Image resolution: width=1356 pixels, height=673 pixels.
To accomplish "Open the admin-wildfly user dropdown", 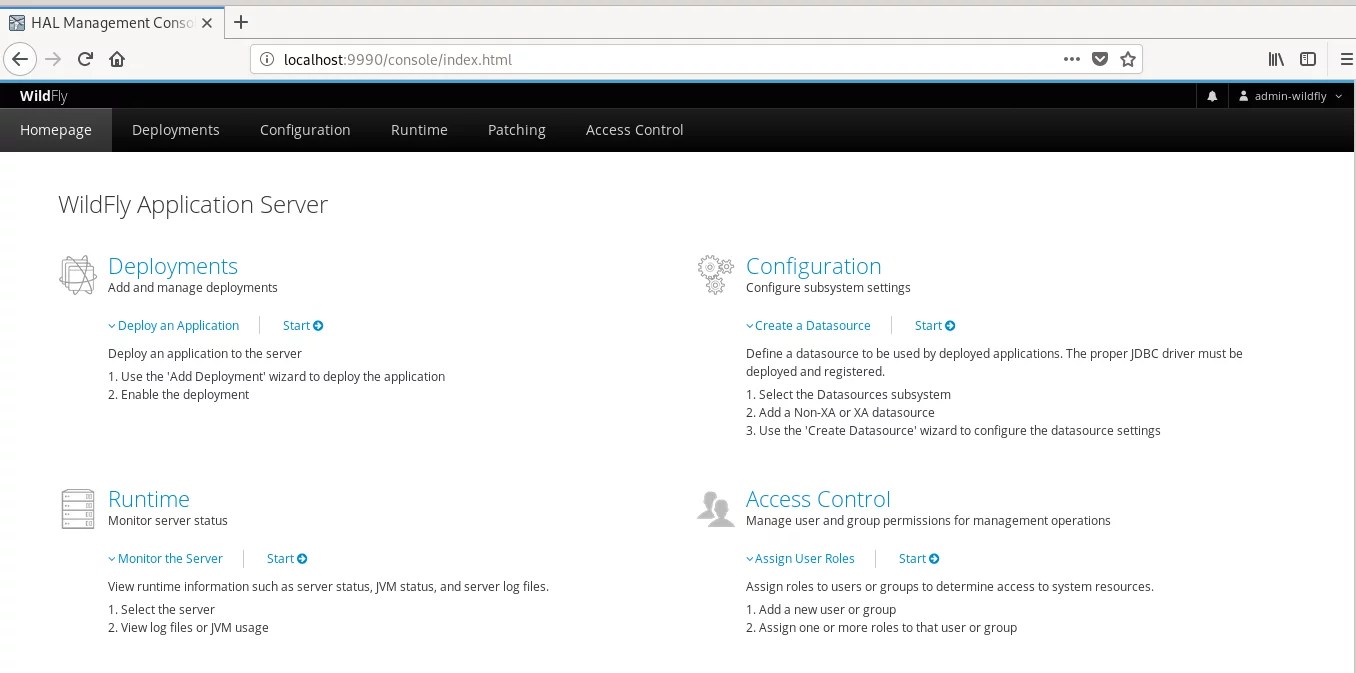I will pyautogui.click(x=1291, y=96).
